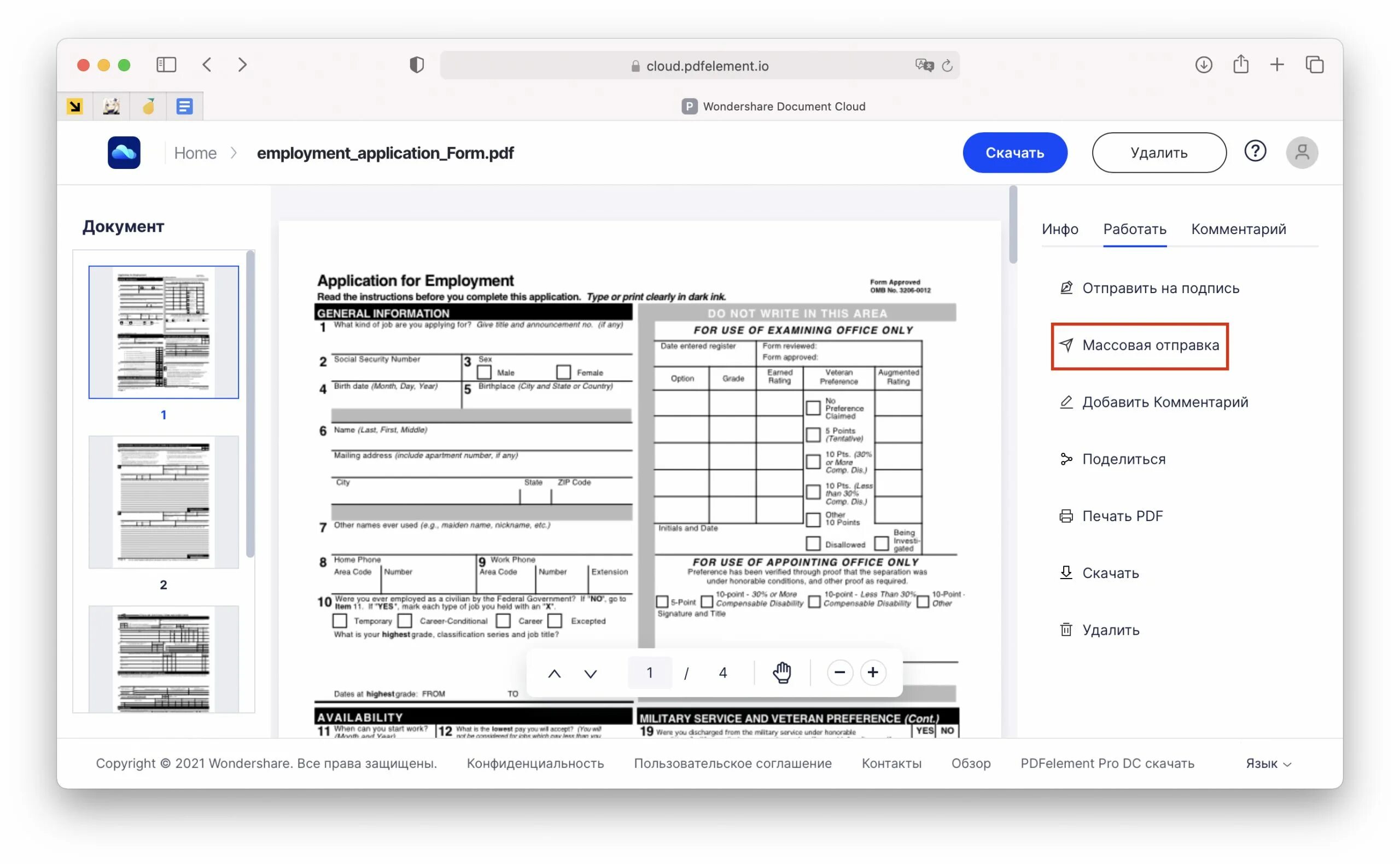Switch to the Инфо tab

[1059, 229]
